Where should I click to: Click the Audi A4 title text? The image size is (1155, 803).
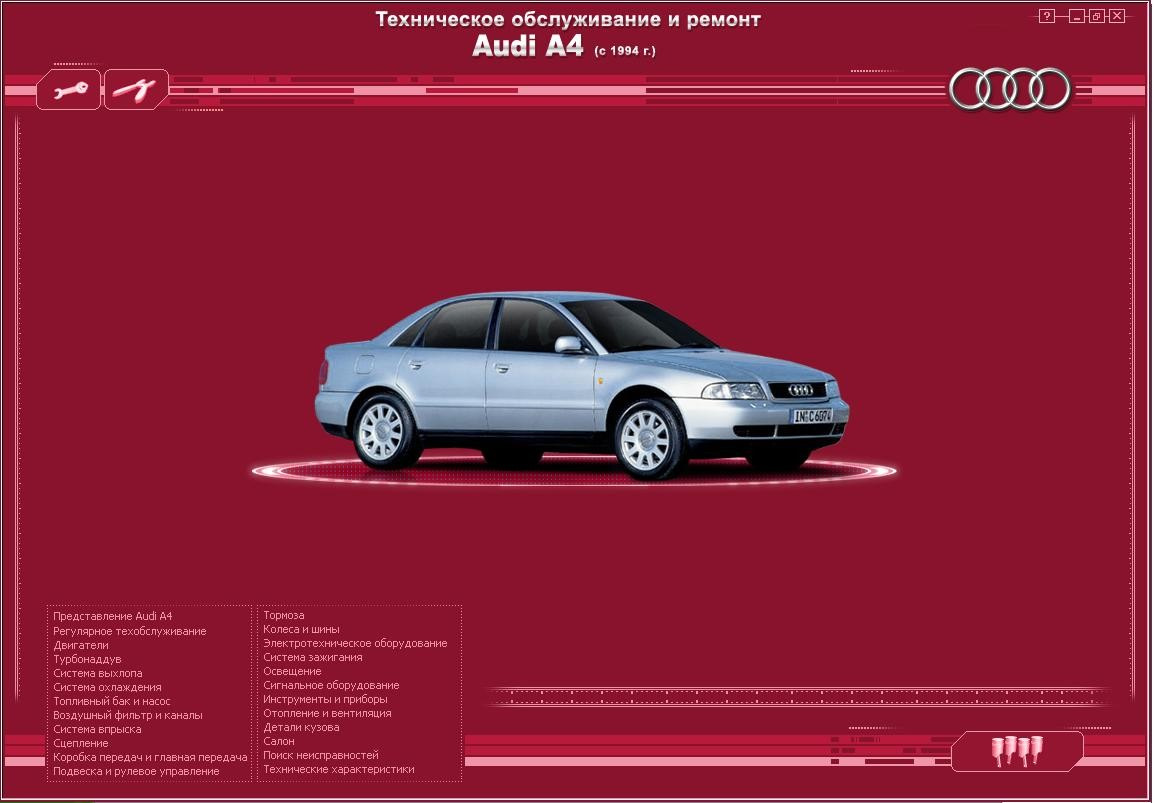pyautogui.click(x=527, y=46)
